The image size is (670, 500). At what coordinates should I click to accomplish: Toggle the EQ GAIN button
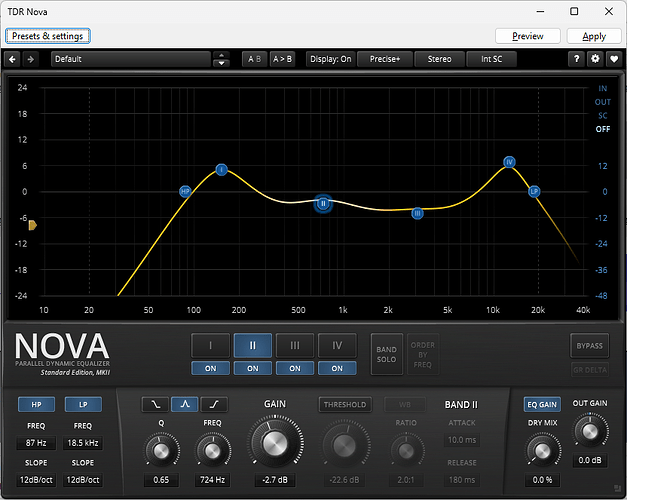point(542,404)
